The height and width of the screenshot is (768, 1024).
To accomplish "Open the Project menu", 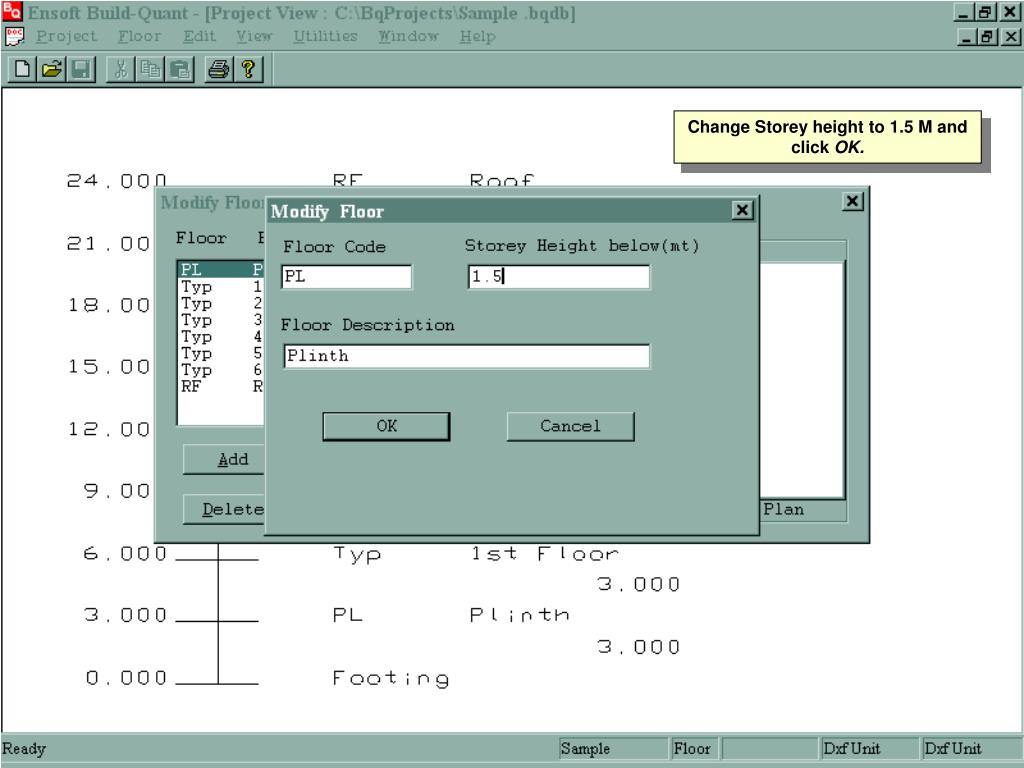I will tap(66, 37).
